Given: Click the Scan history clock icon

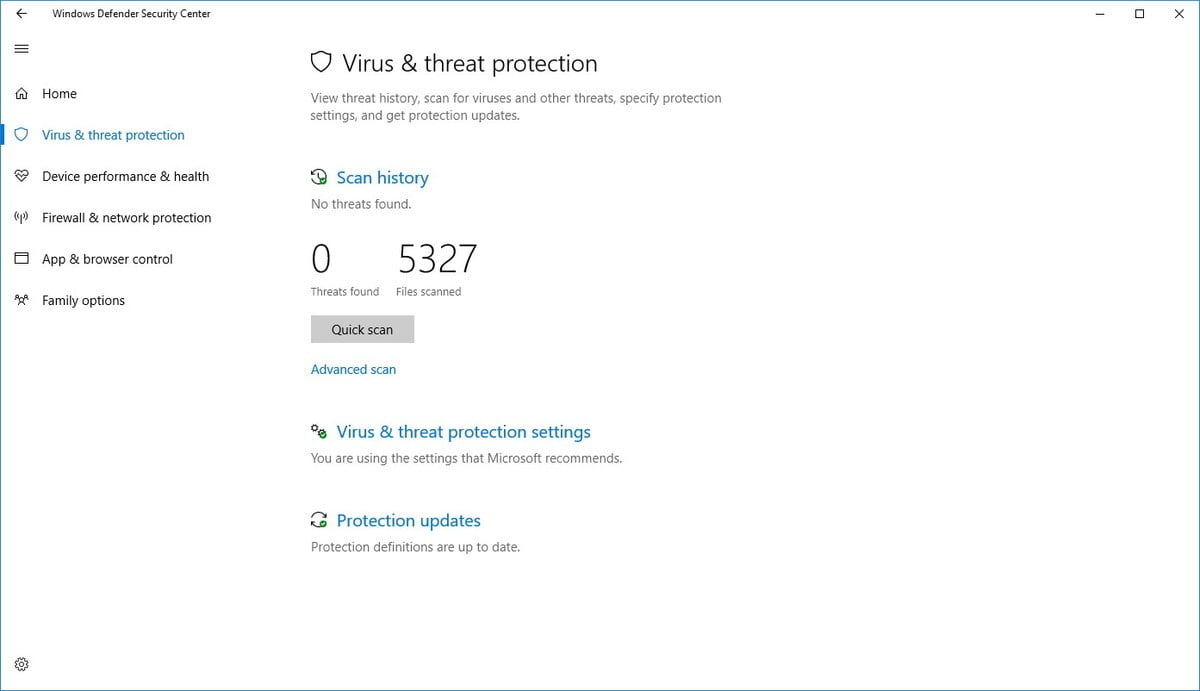Looking at the screenshot, I should [x=319, y=178].
